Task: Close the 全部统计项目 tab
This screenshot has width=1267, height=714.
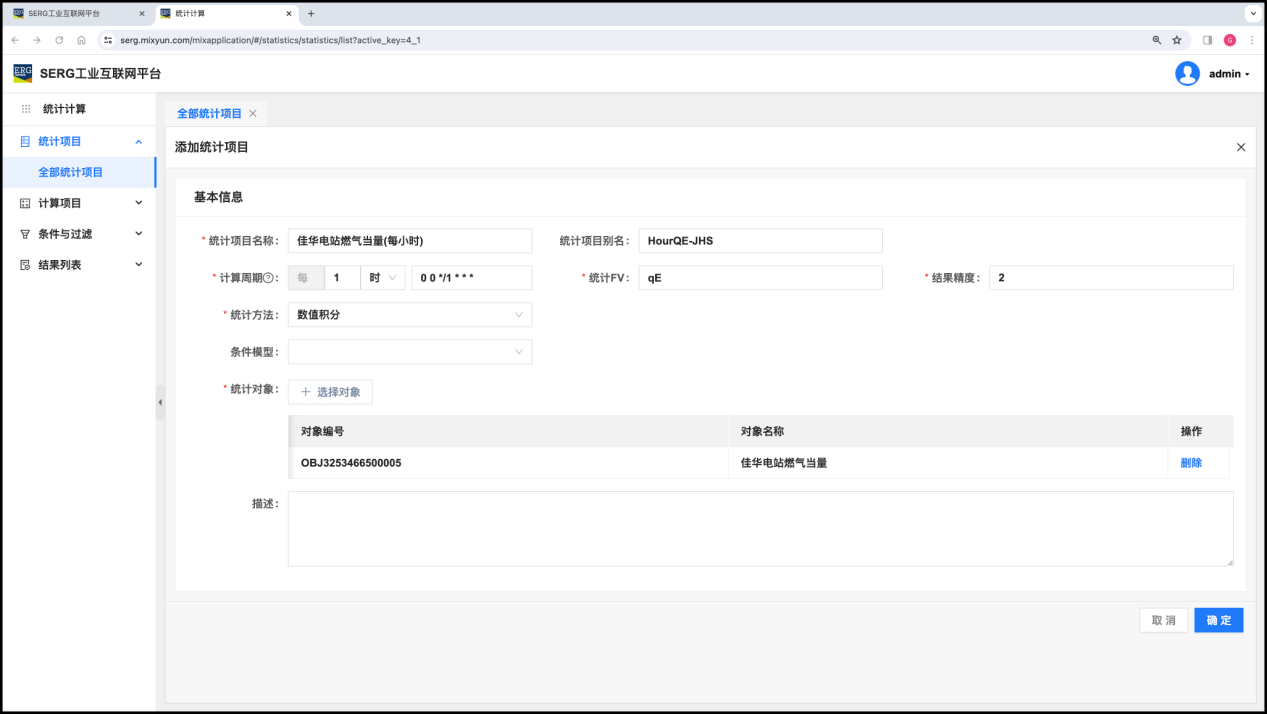Action: (253, 114)
